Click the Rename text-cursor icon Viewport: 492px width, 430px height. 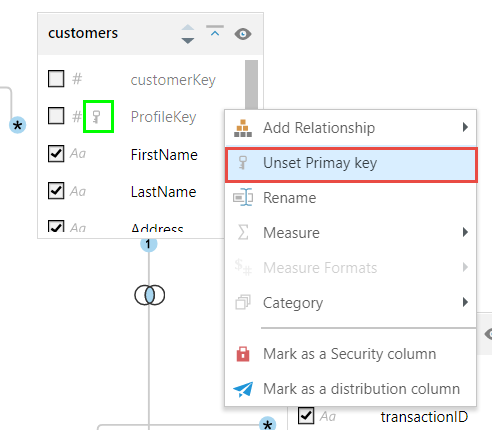point(243,198)
